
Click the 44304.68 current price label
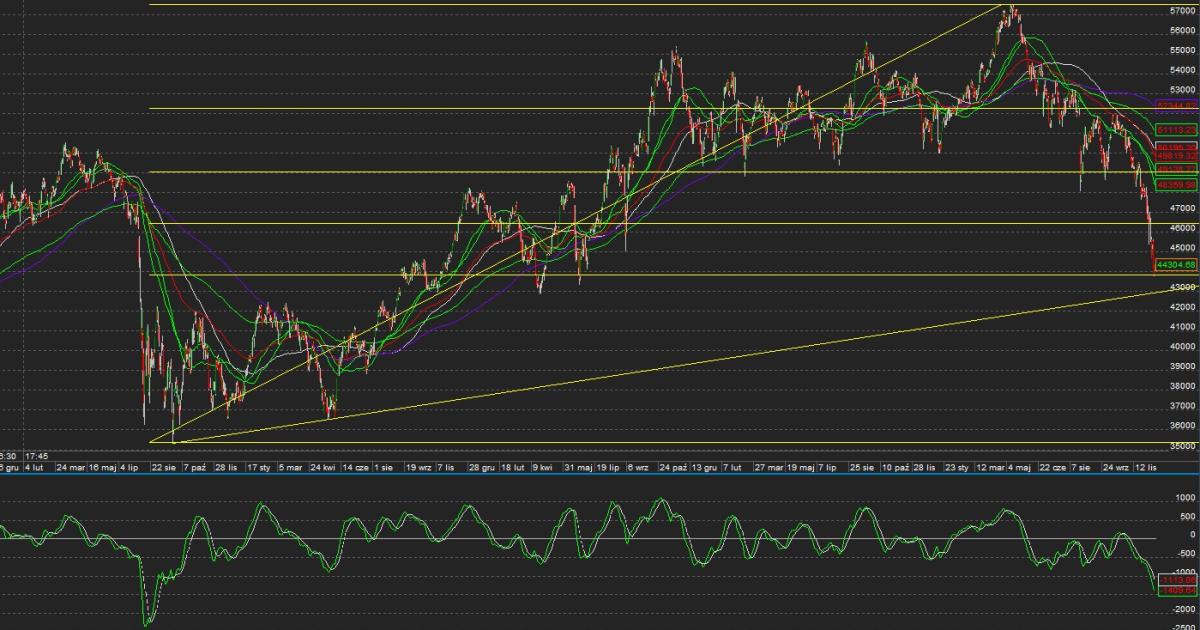point(1176,264)
